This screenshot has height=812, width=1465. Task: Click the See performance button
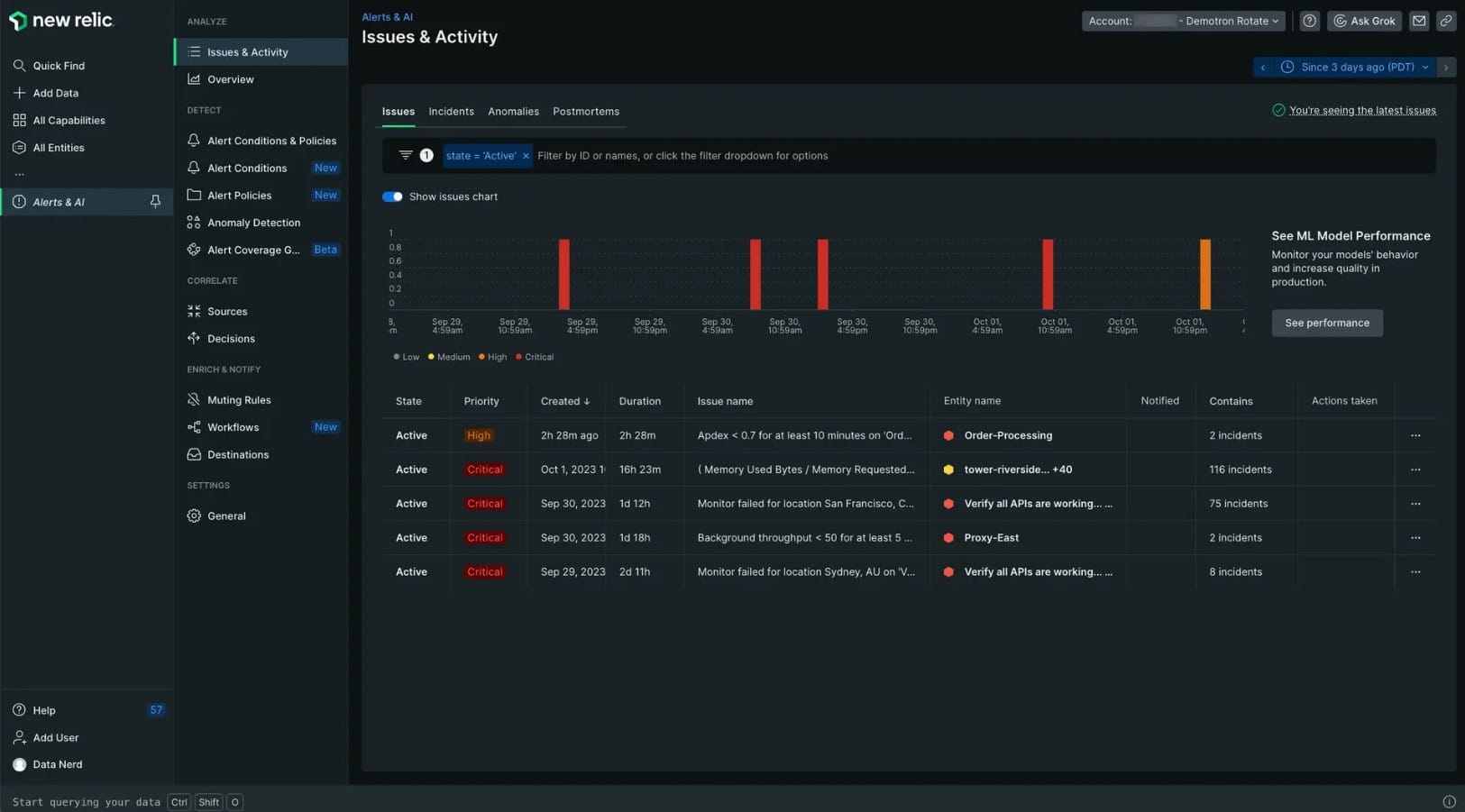tap(1326, 323)
